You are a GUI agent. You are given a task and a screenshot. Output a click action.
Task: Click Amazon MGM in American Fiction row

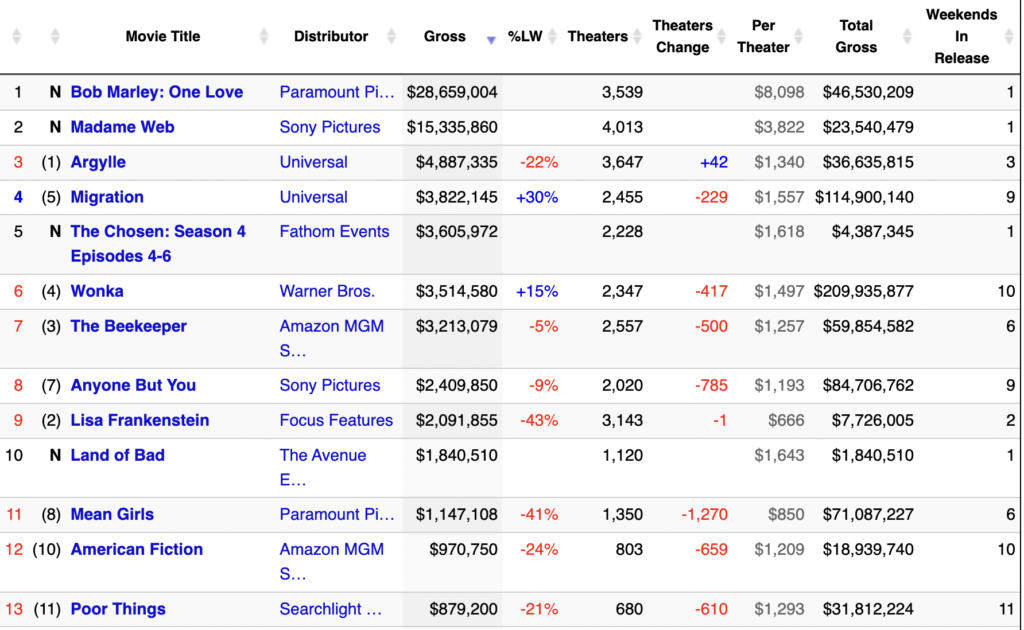(332, 561)
